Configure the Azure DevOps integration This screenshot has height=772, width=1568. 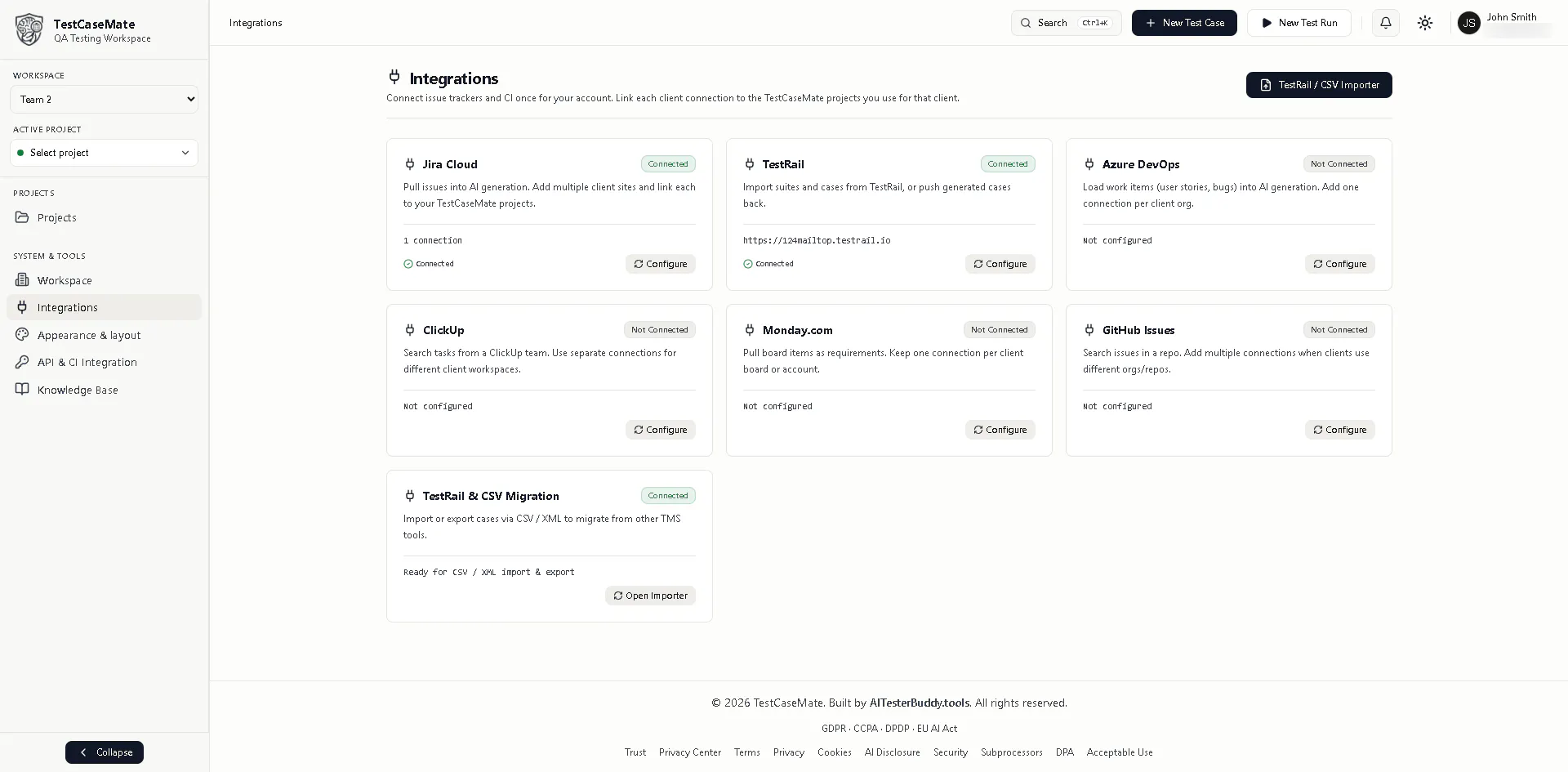tap(1340, 264)
